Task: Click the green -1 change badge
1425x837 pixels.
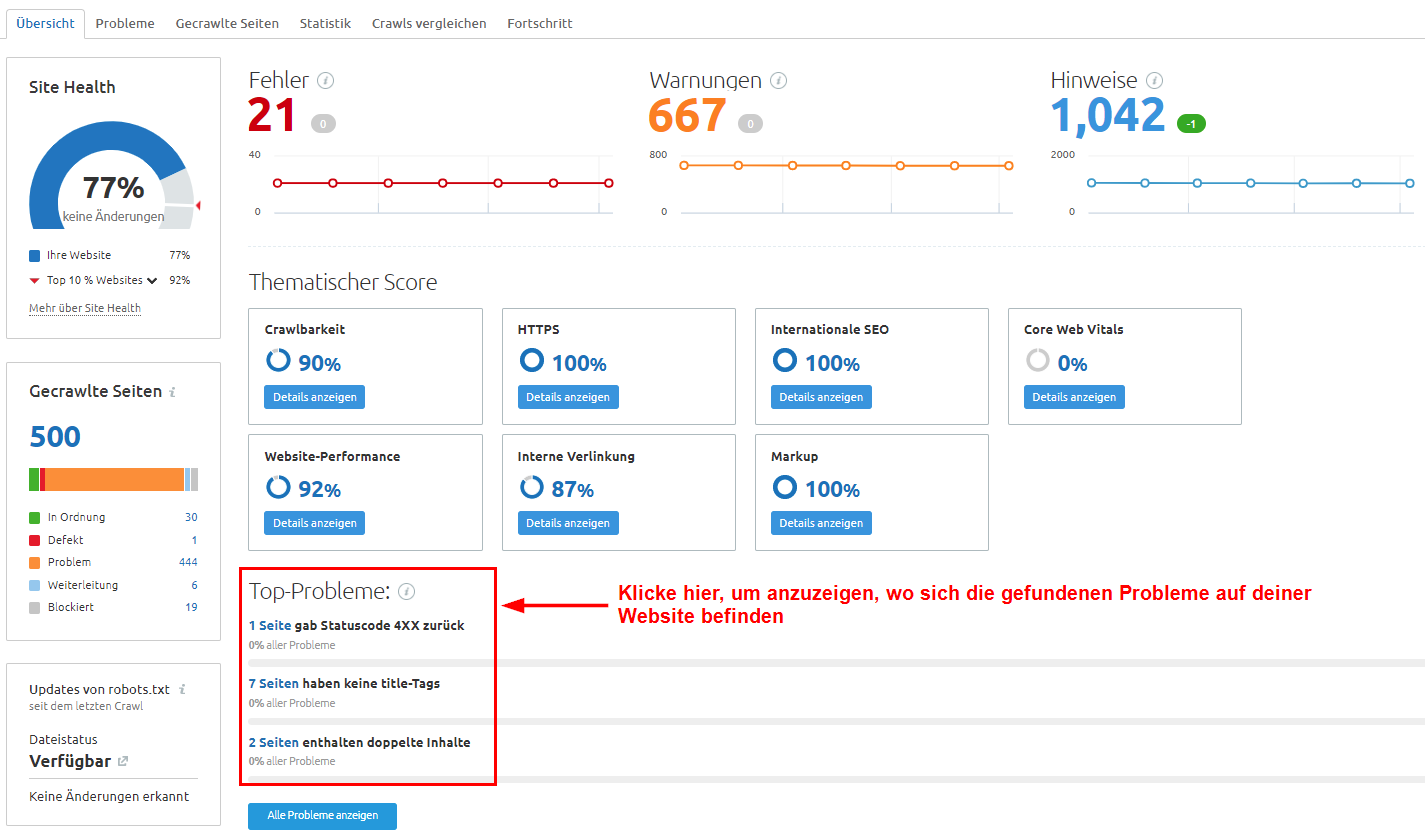Action: pos(1191,124)
